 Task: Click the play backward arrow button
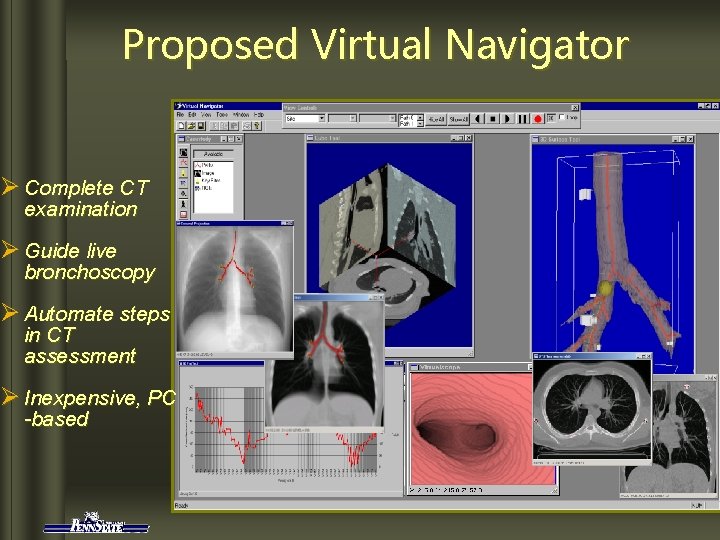(x=478, y=119)
